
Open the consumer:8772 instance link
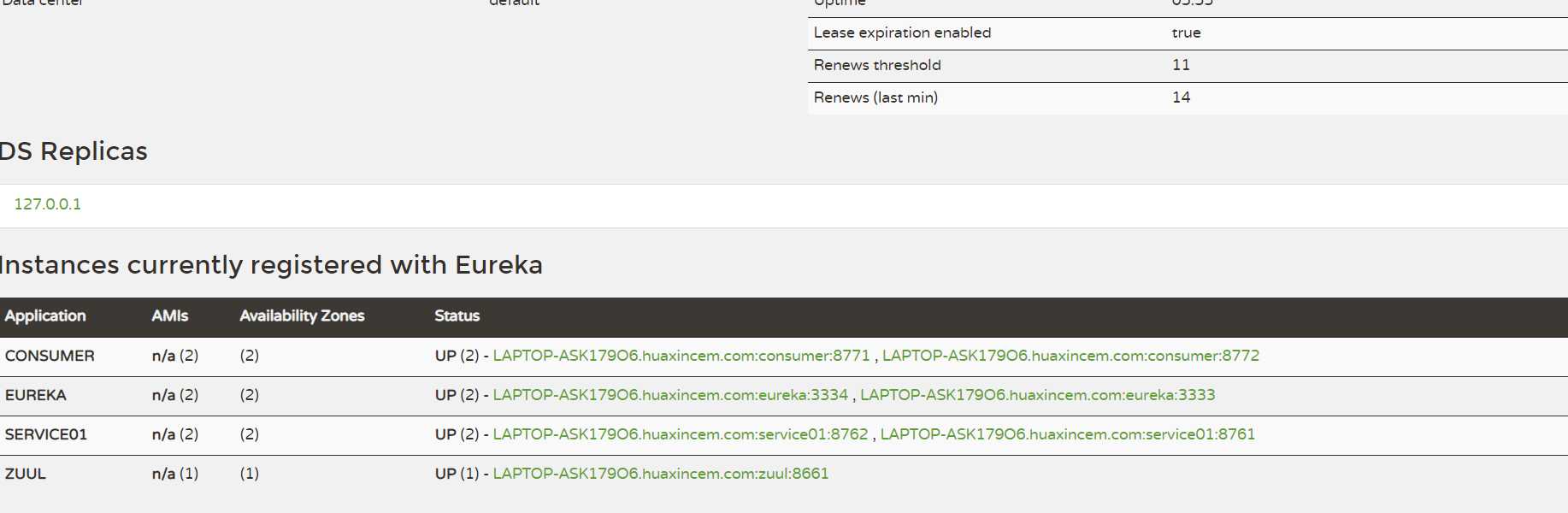point(1070,356)
